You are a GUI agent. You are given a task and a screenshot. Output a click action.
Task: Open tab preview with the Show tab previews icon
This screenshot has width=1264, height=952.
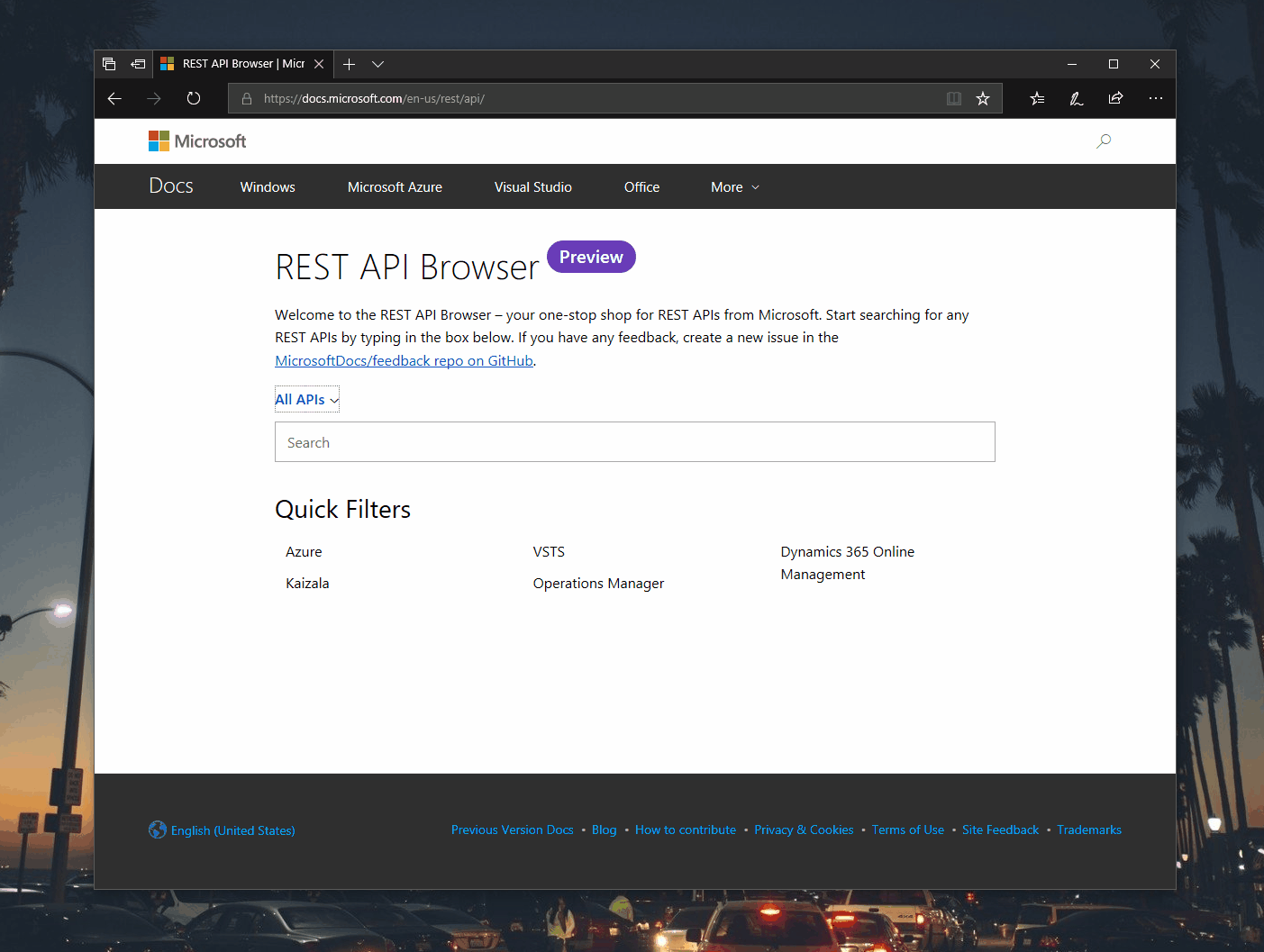pos(109,64)
